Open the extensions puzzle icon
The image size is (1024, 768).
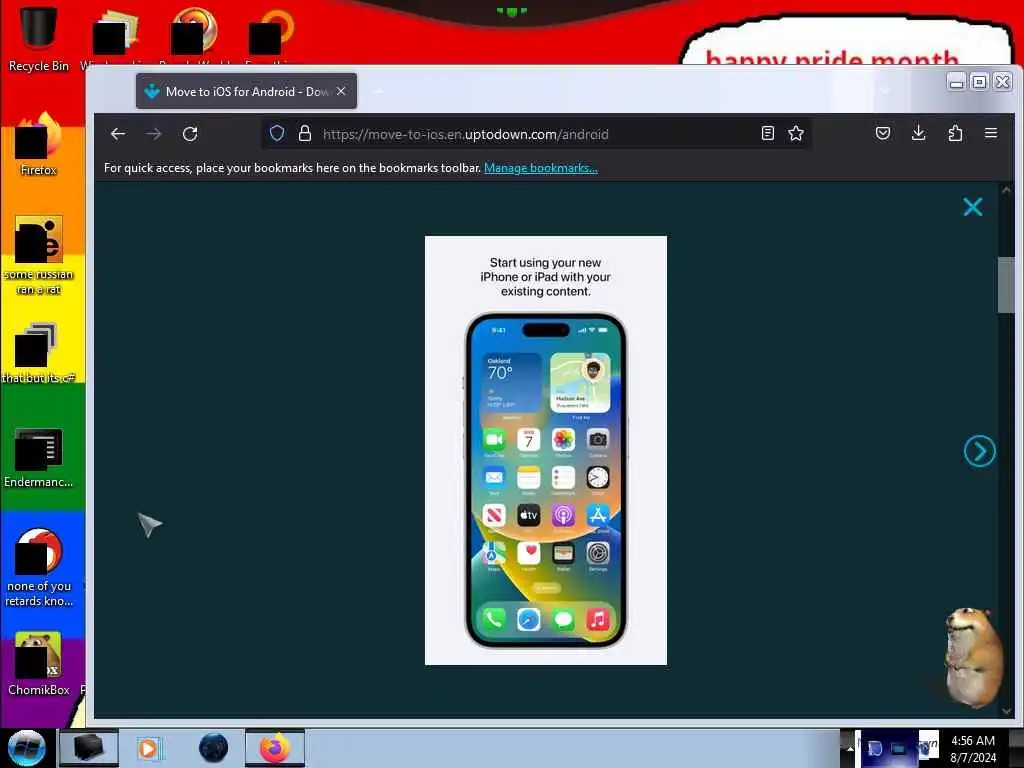(x=955, y=133)
